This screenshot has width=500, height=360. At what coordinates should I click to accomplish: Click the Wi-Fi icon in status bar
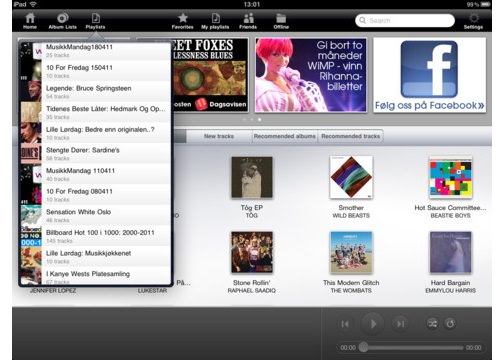(x=33, y=4)
